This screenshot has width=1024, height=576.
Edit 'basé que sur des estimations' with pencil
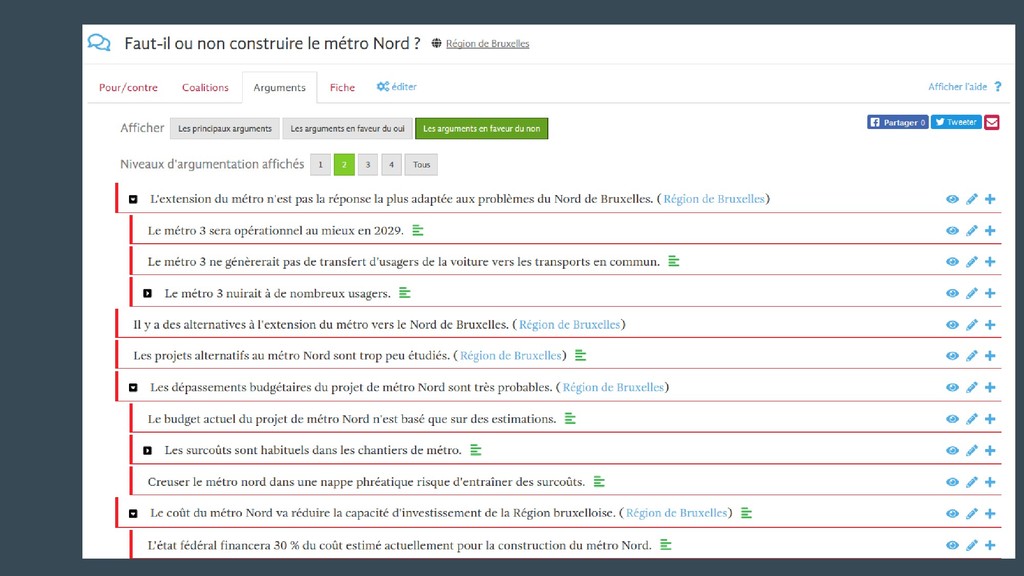[972, 419]
